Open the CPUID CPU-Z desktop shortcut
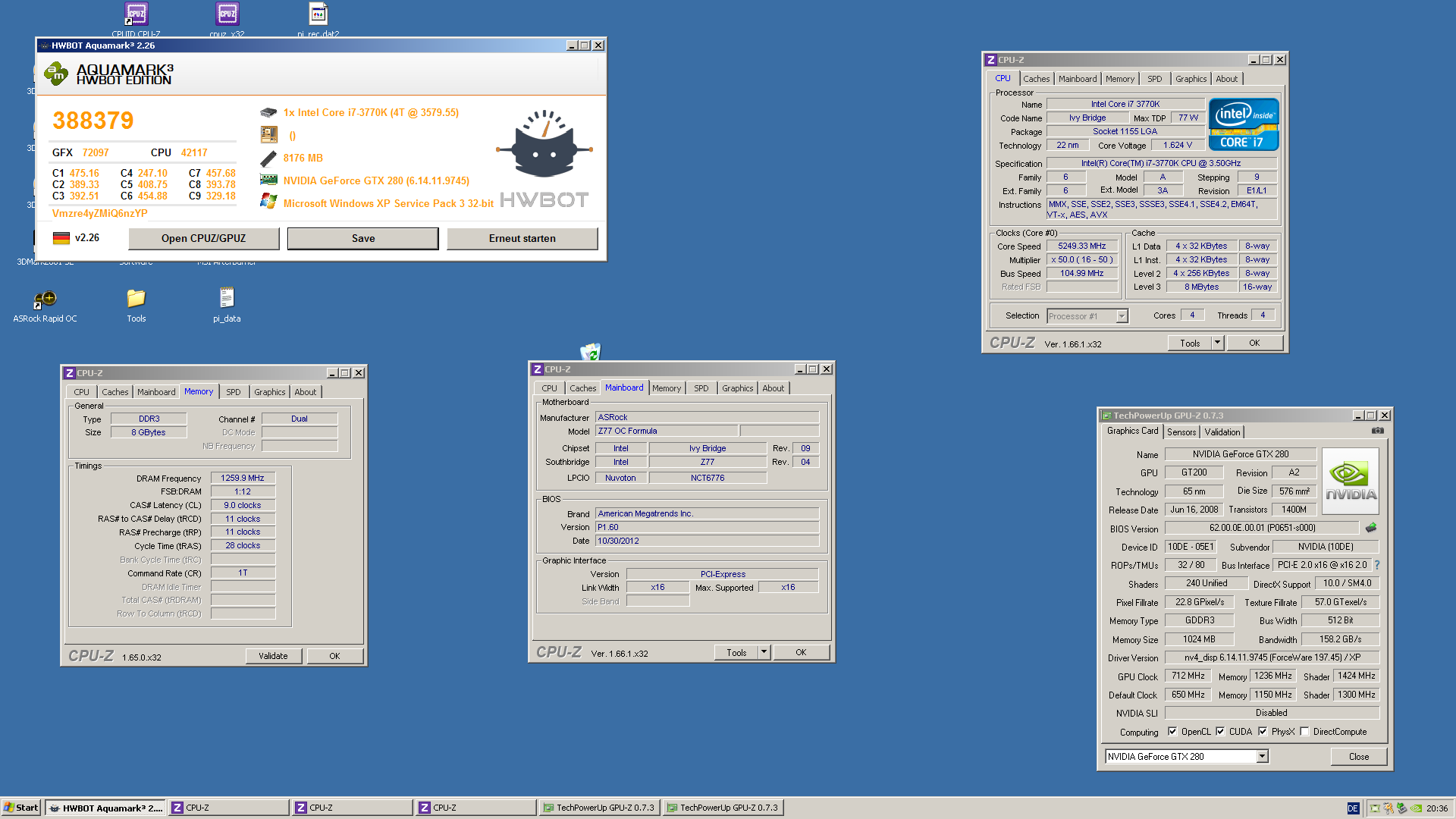Screen dimensions: 1456x819 136,14
